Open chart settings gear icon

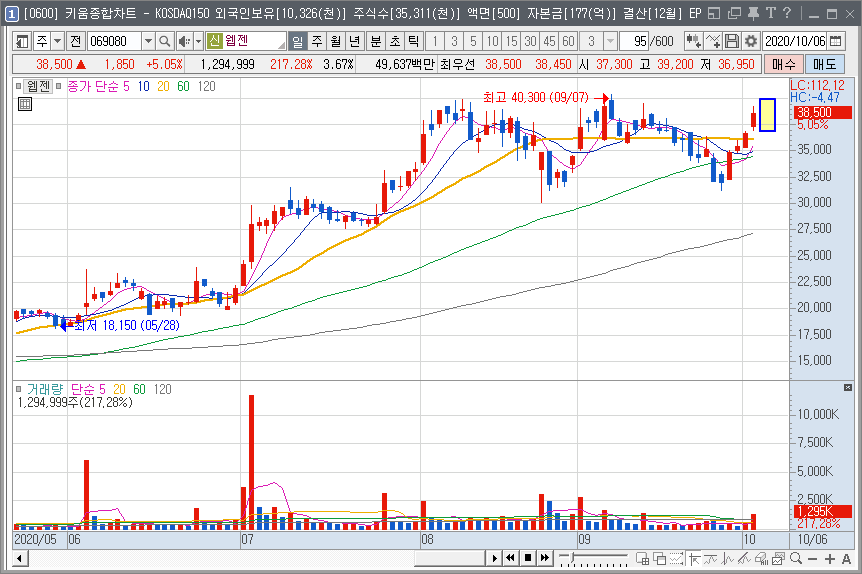pyautogui.click(x=750, y=41)
